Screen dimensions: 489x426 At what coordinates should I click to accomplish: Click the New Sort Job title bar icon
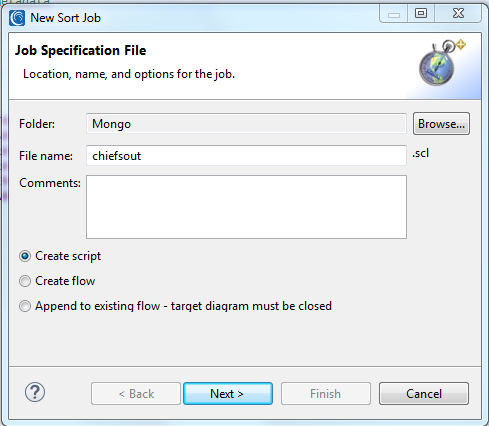[x=17, y=18]
